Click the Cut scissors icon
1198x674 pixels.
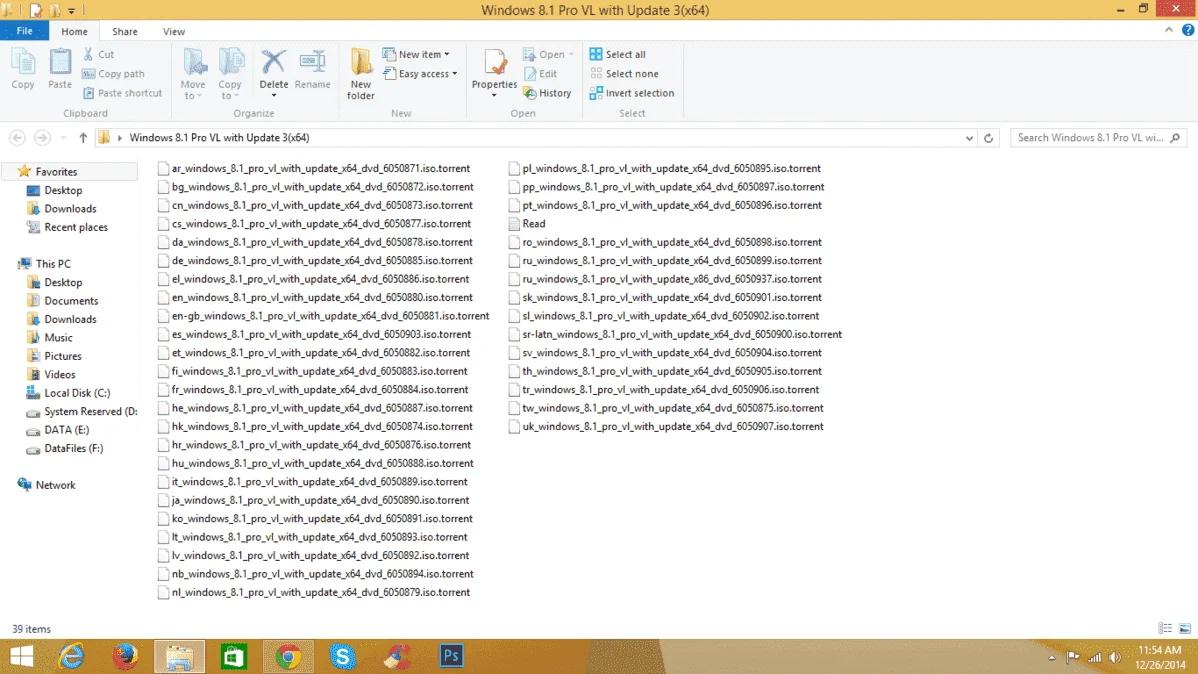click(x=89, y=54)
